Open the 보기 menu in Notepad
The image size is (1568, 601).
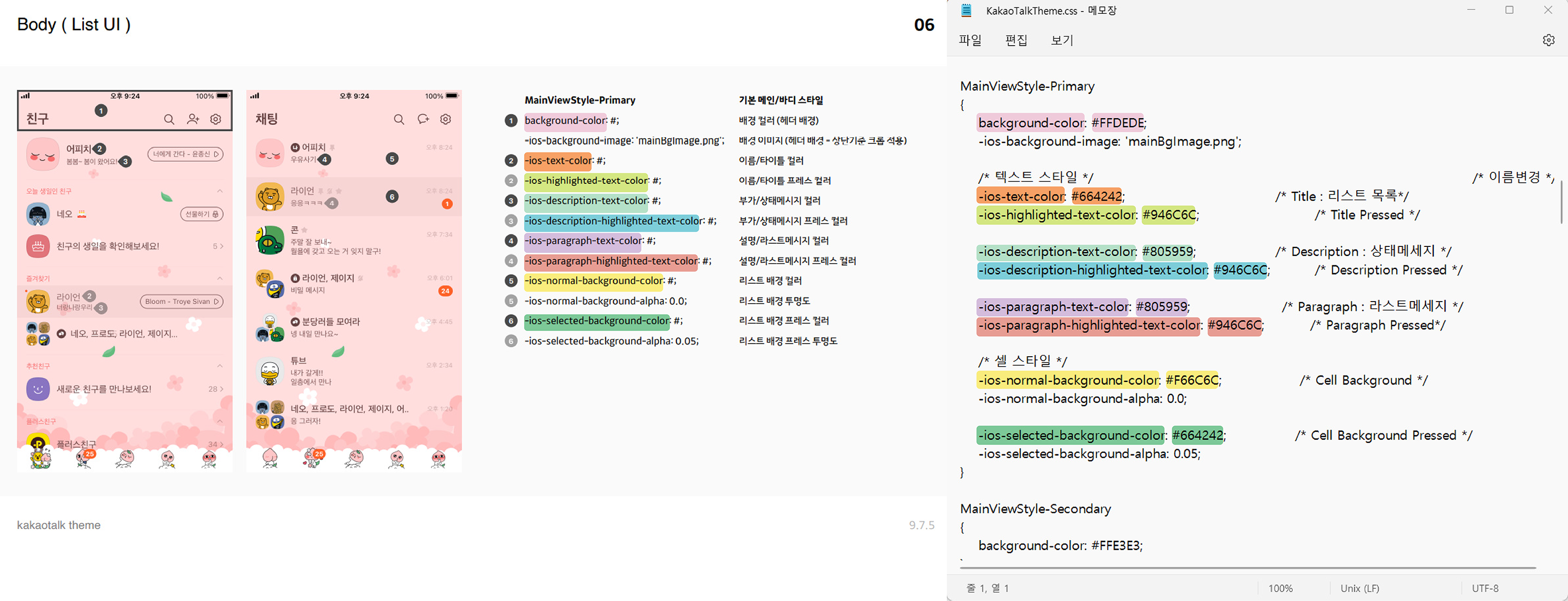pos(1062,40)
